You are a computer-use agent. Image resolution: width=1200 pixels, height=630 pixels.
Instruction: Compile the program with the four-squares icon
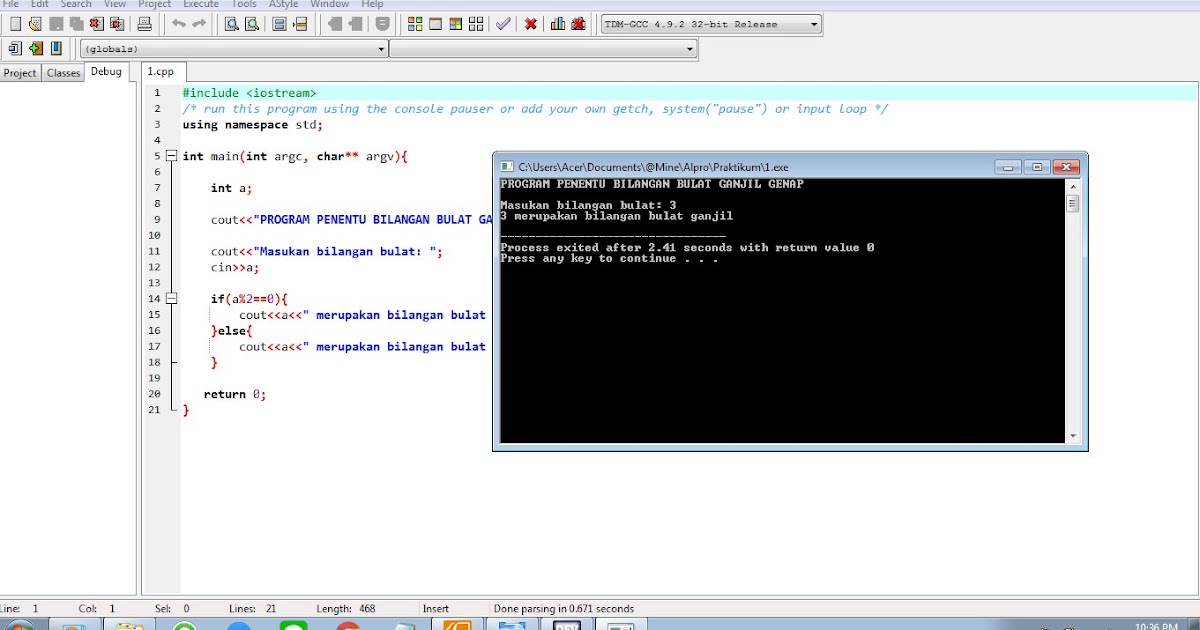(415, 24)
